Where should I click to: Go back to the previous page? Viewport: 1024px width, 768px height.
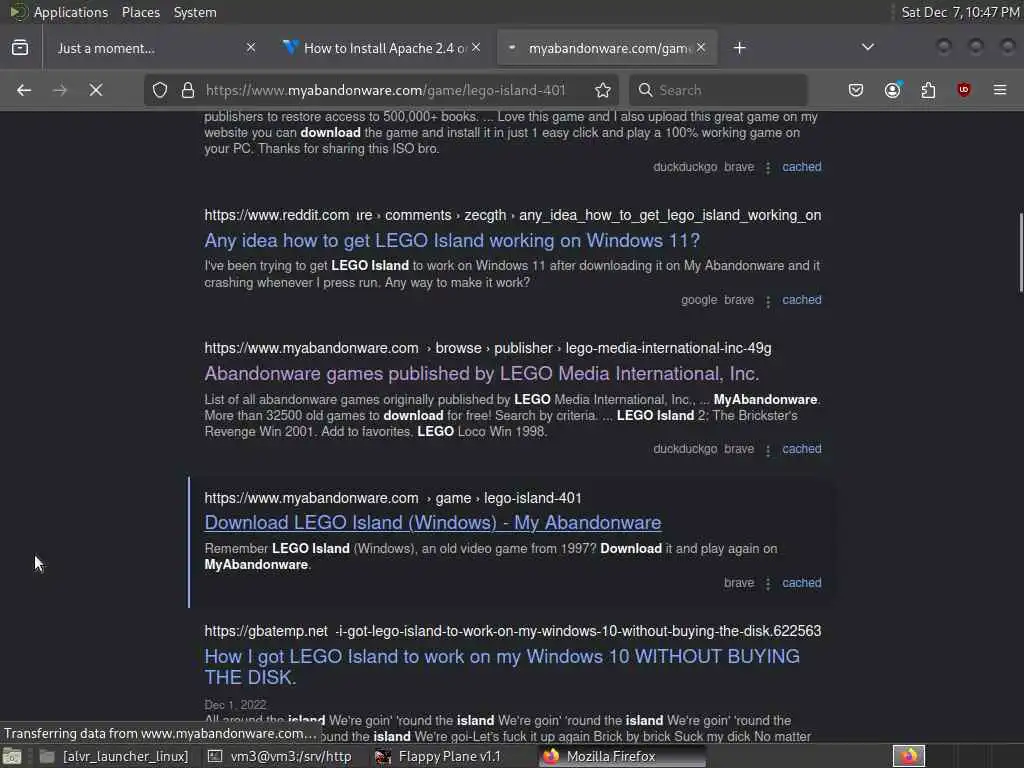click(x=24, y=90)
